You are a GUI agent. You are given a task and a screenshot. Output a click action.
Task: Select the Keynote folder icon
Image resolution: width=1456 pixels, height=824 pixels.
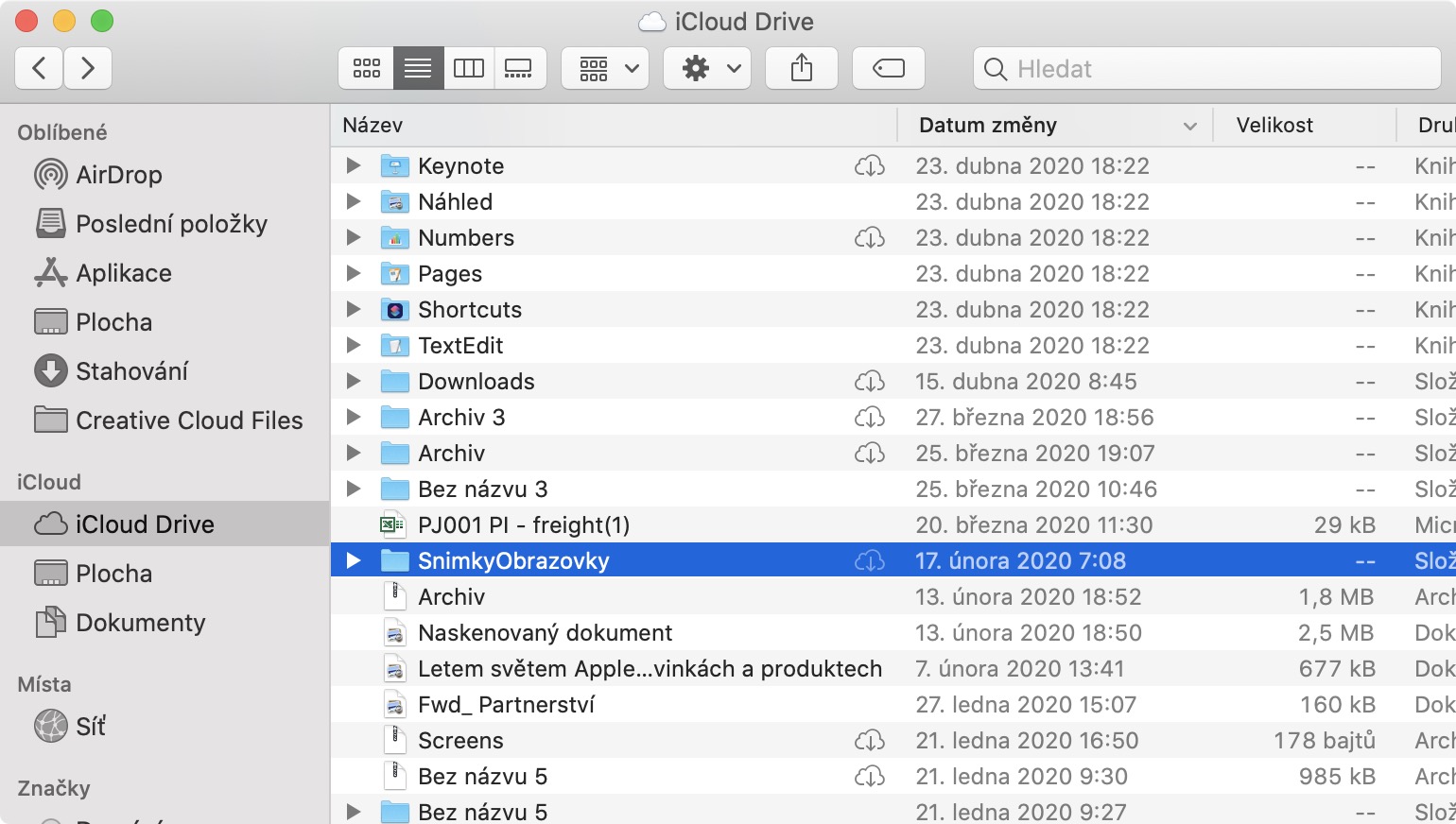[394, 166]
